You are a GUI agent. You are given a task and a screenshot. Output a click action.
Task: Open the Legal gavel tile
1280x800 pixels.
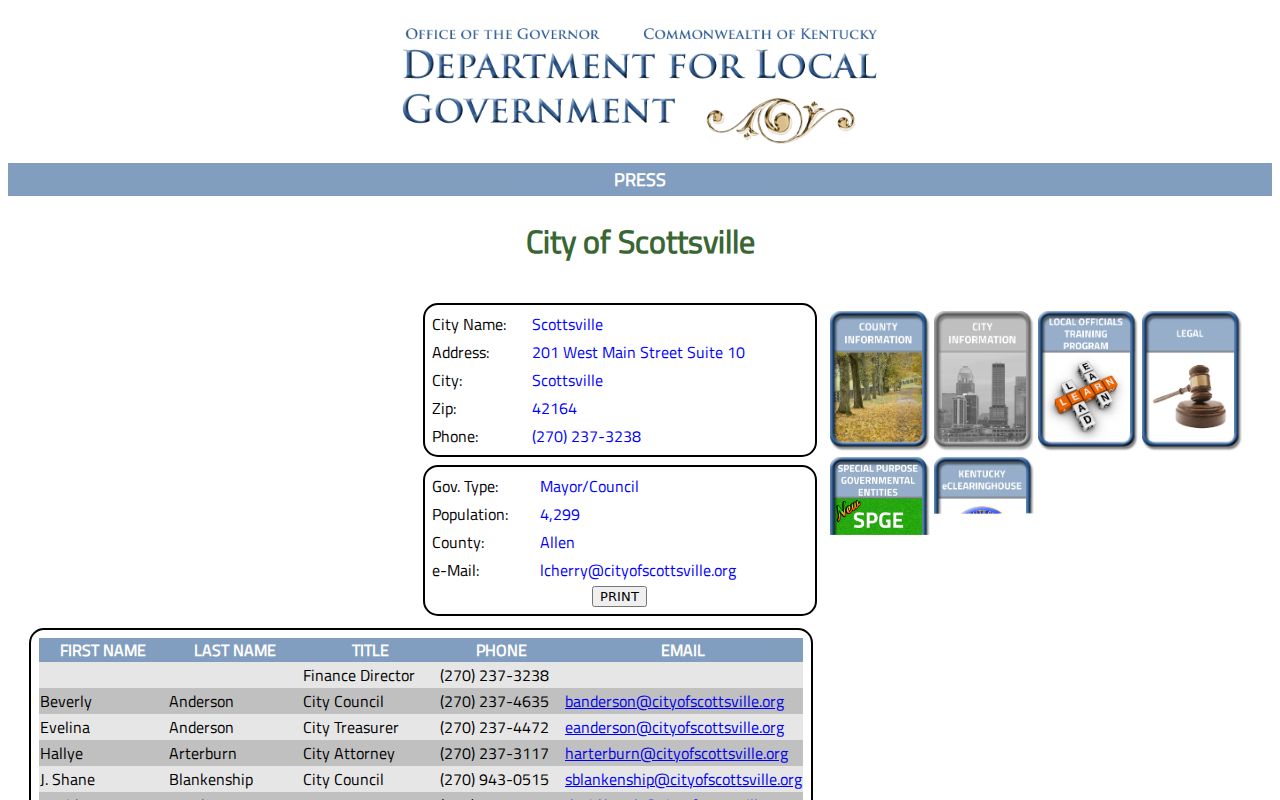tap(1190, 379)
